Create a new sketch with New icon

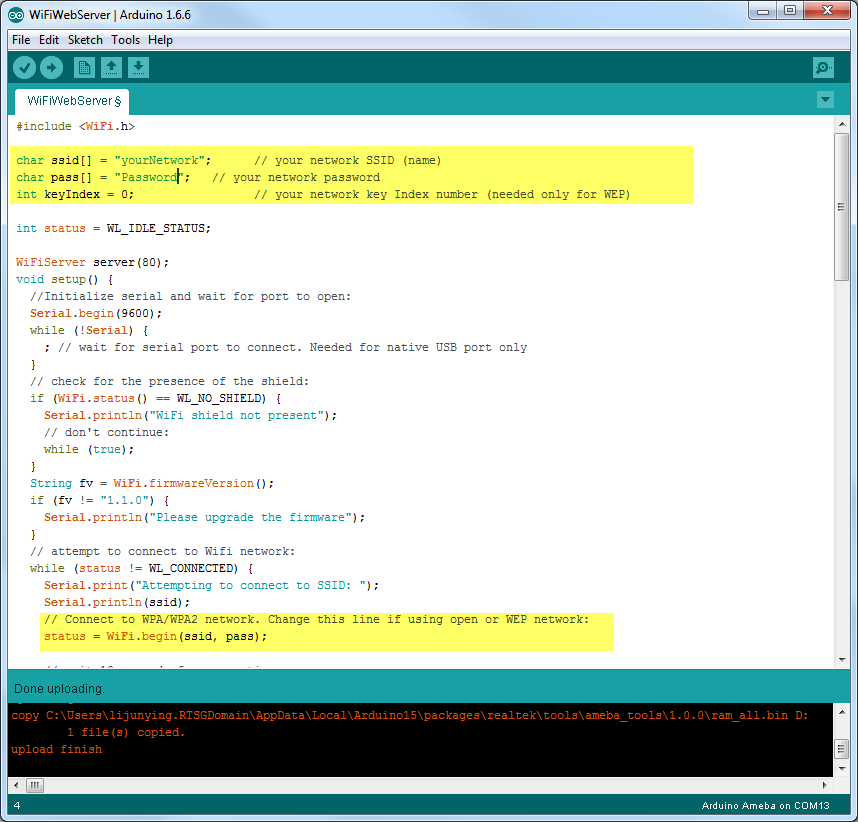pyautogui.click(x=84, y=68)
